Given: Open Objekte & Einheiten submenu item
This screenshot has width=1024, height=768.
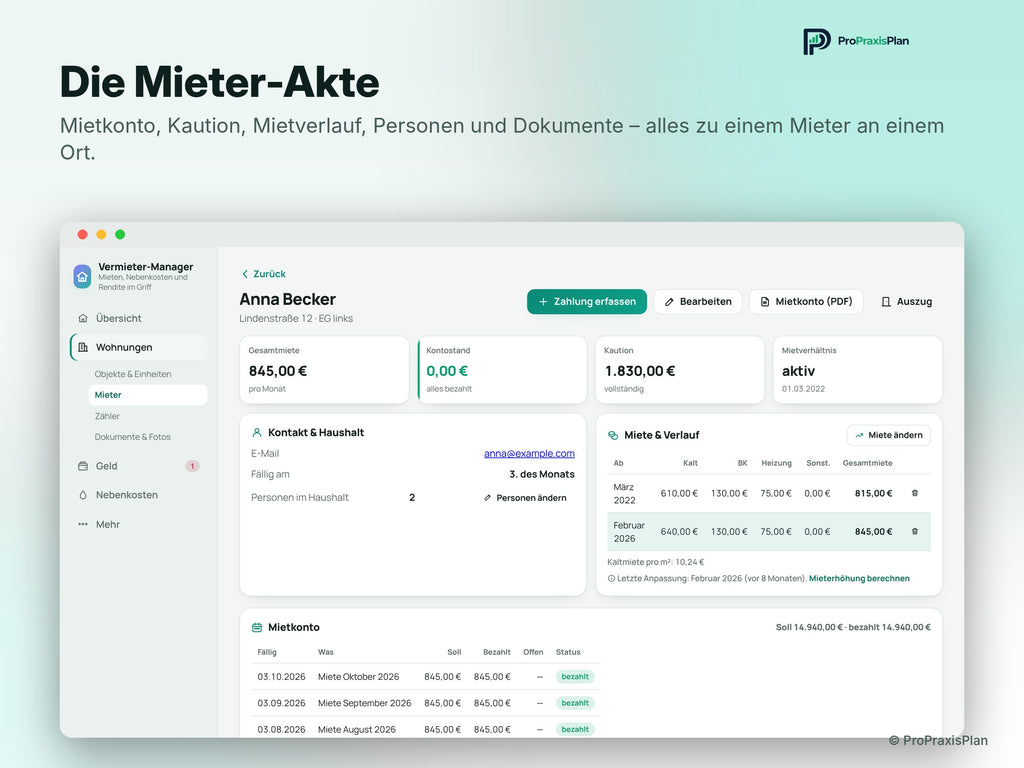Looking at the screenshot, I should click(x=133, y=374).
